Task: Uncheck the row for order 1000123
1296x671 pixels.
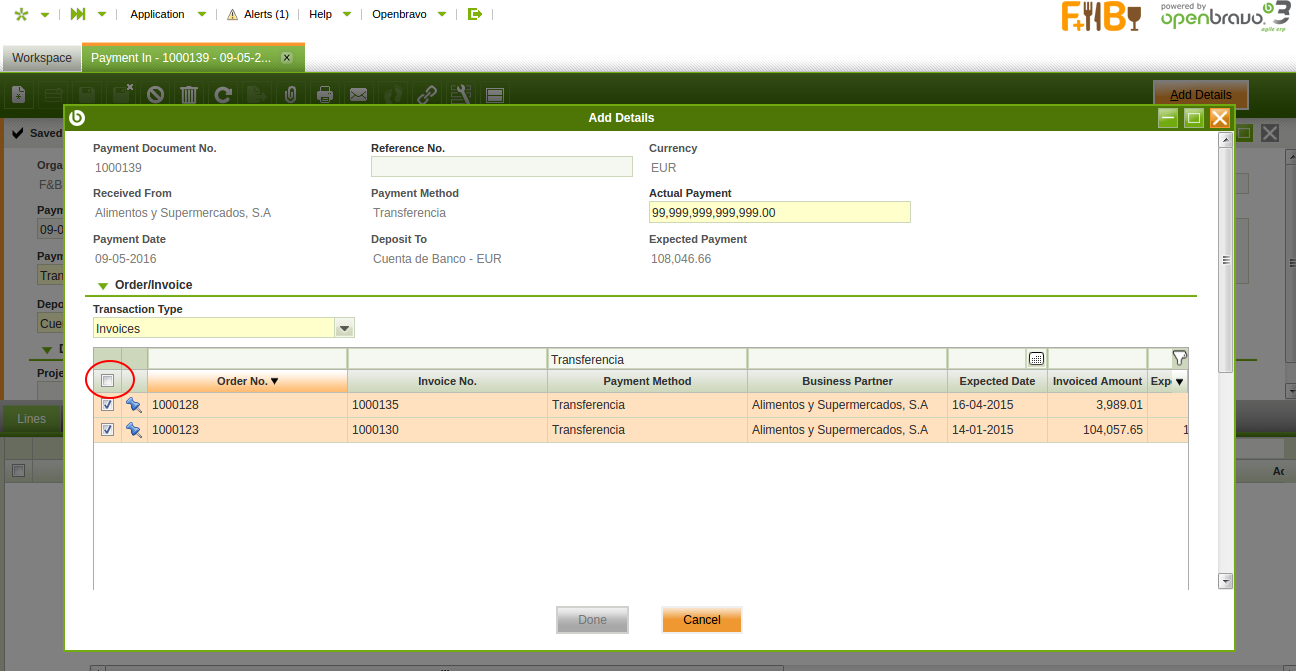Action: click(108, 430)
